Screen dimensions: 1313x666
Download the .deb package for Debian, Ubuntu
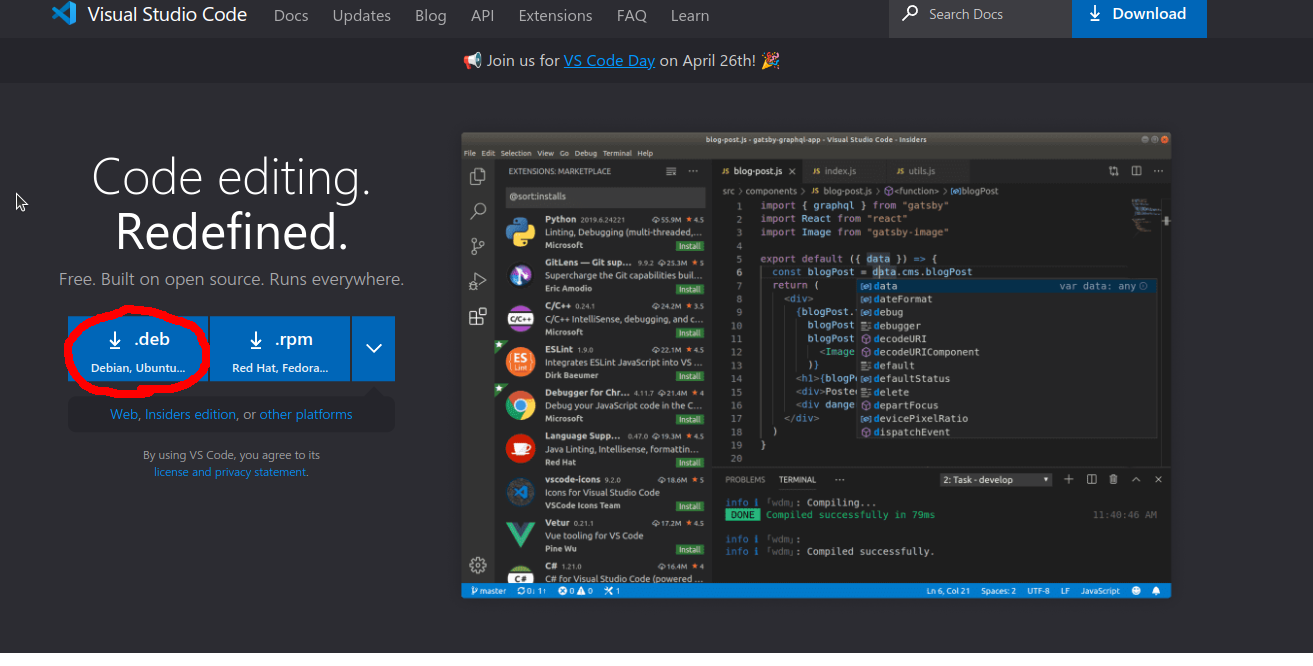[x=138, y=349]
